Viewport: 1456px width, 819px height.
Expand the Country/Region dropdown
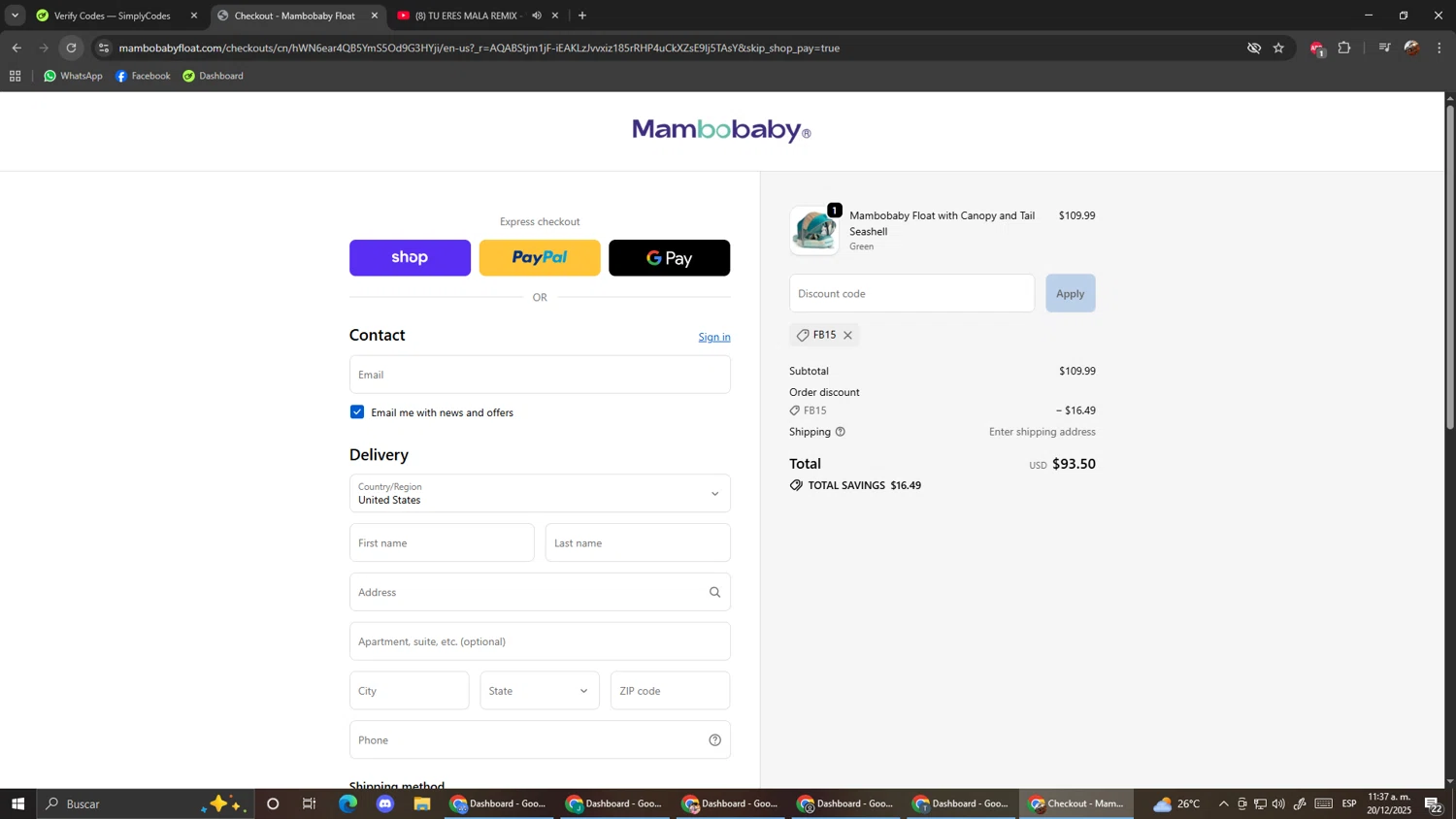pyautogui.click(x=540, y=494)
